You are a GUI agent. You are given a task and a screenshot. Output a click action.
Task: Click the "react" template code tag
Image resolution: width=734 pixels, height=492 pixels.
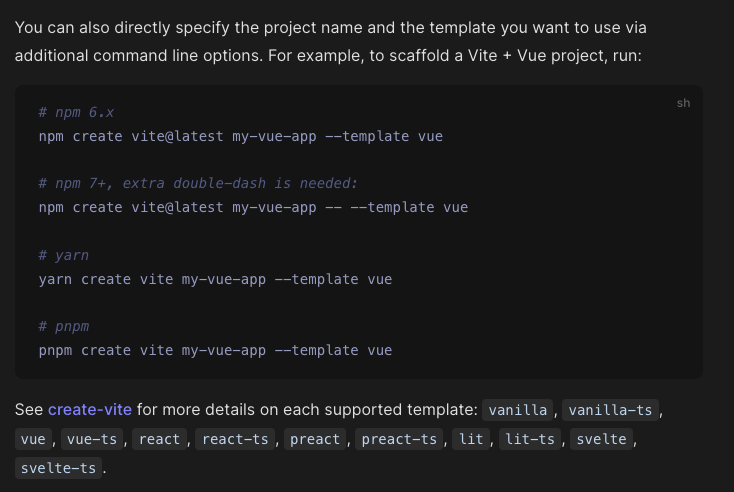[x=160, y=439]
